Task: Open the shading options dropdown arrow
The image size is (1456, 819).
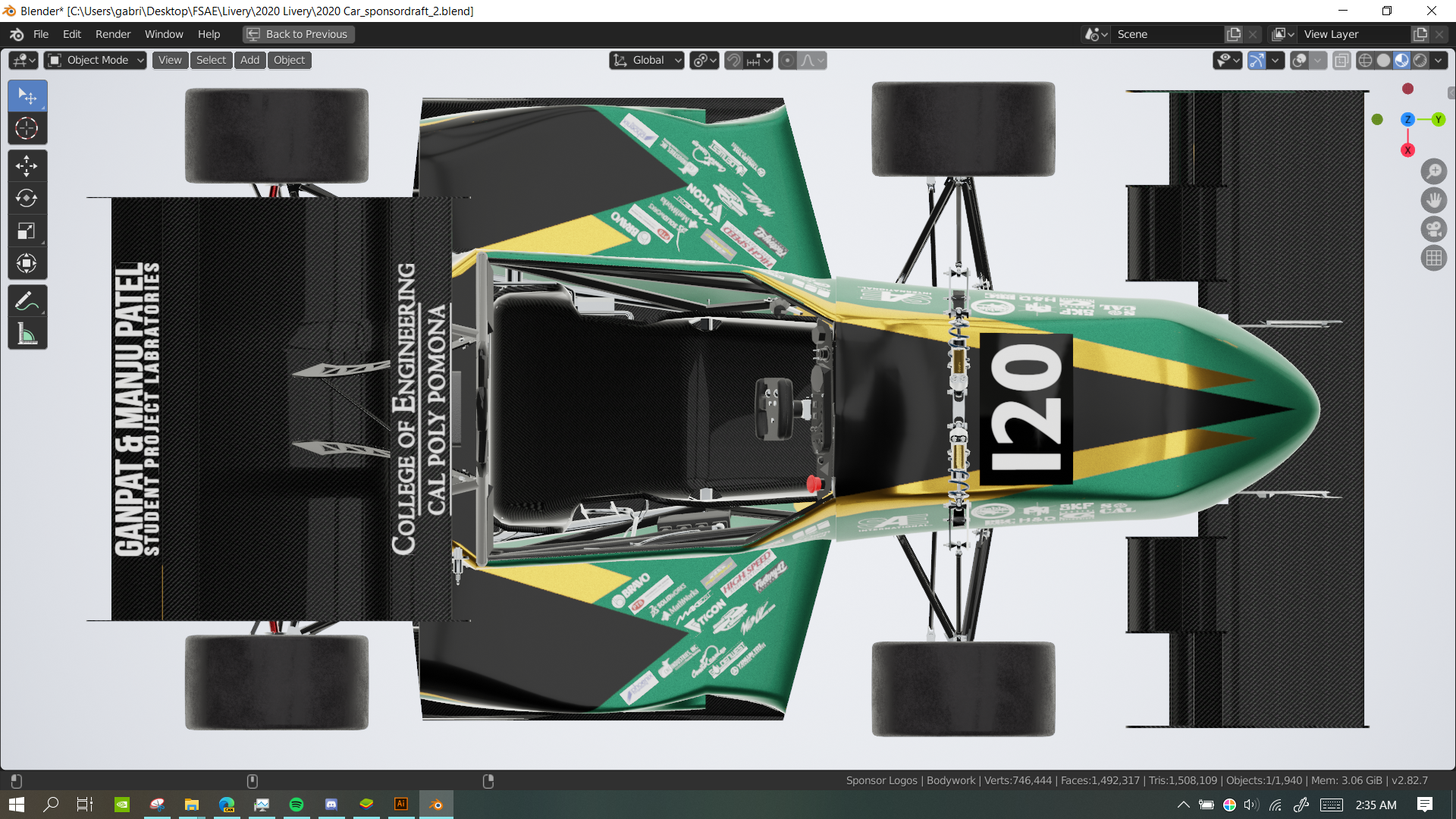Action: 1438,60
